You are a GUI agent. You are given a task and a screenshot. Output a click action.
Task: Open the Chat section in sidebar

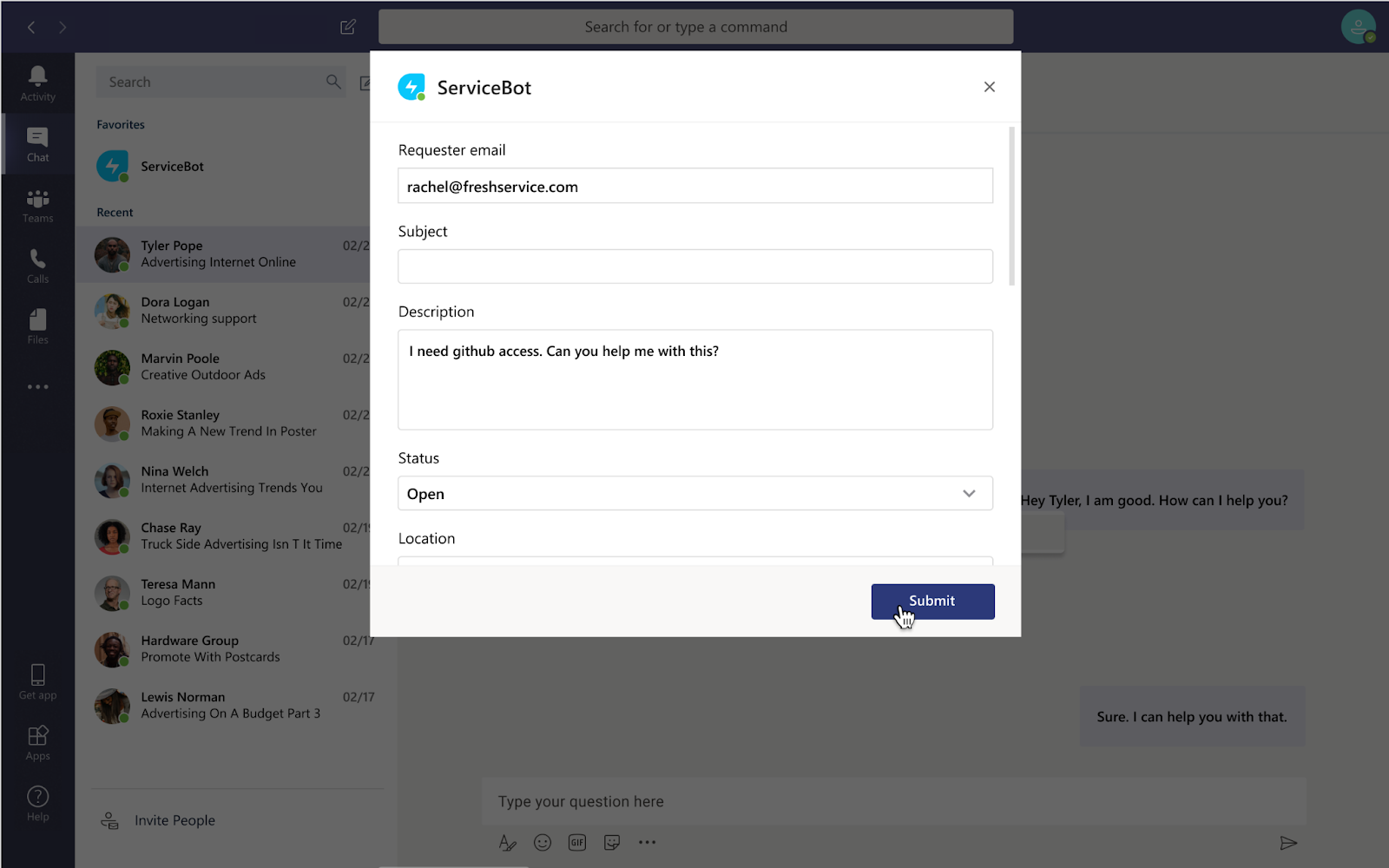37,144
